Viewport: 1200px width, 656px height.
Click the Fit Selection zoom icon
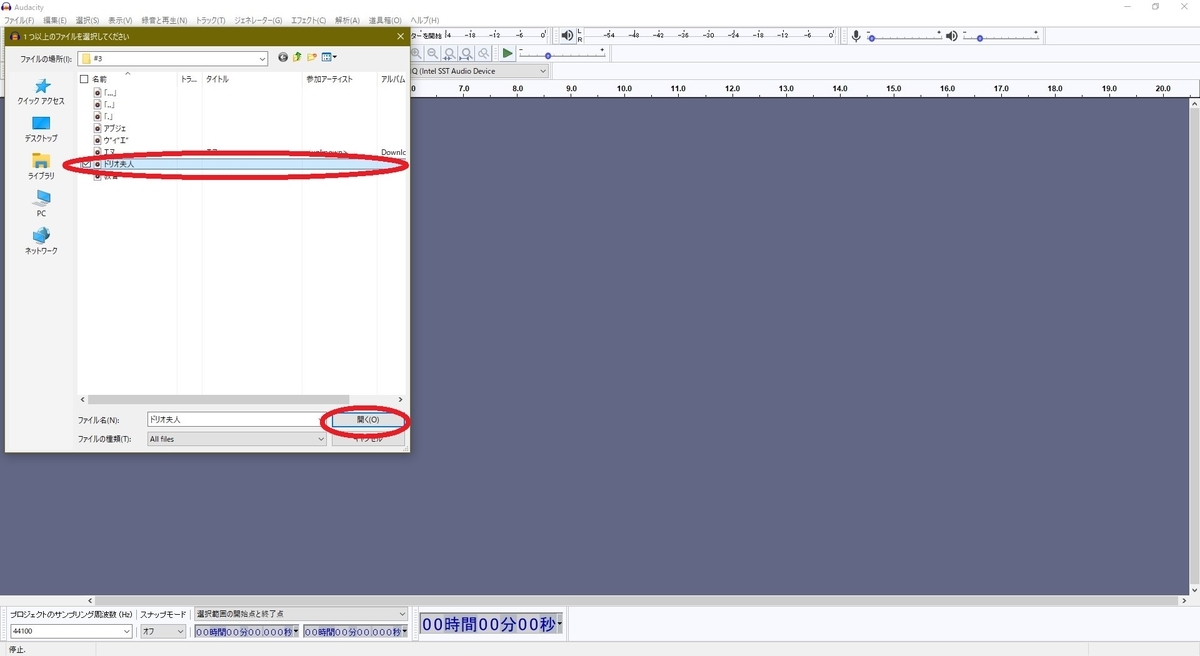coord(448,53)
